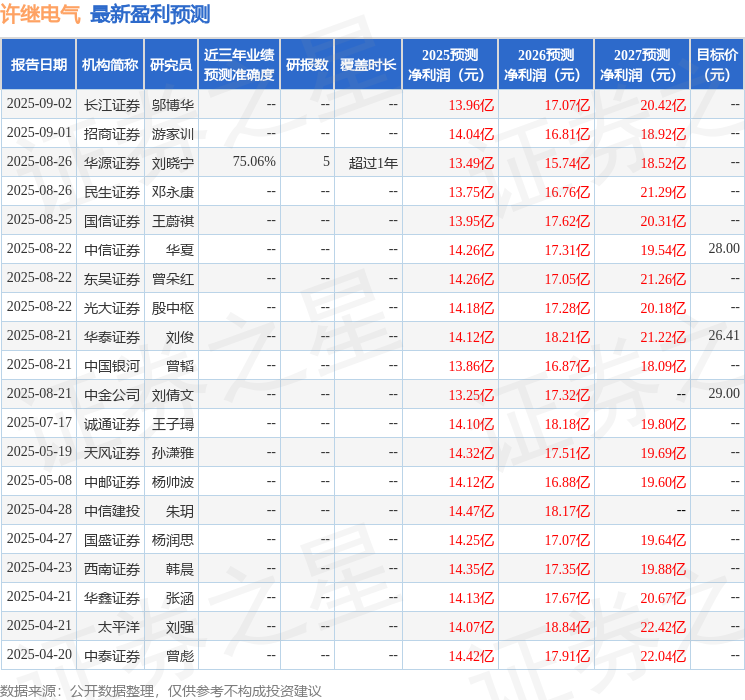The image size is (745, 700).
Task: Click researcher name 刘倩文
Action: tap(172, 395)
